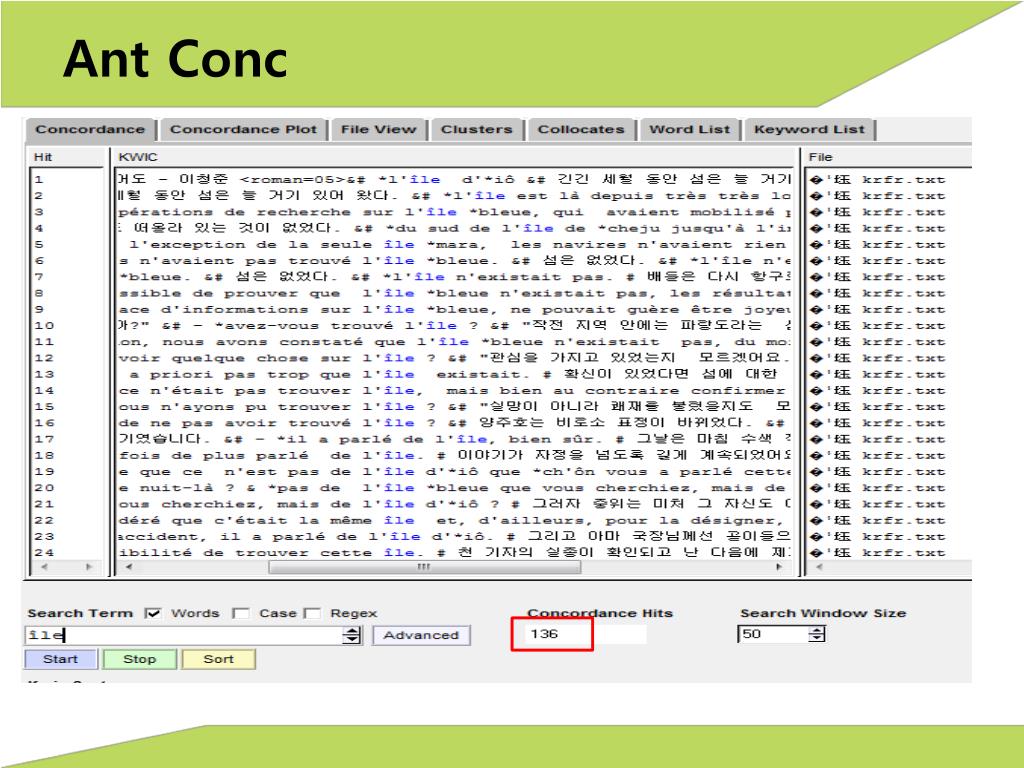Image resolution: width=1024 pixels, height=768 pixels.
Task: Click the KWIC line 'accident, il a parlé de l'île'
Action: point(455,536)
